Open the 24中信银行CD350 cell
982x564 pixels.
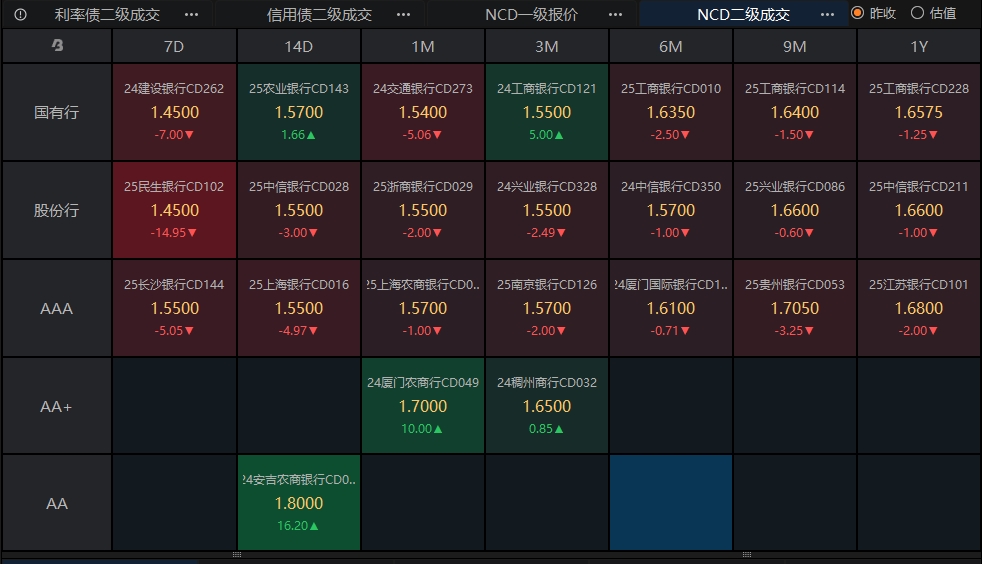[x=671, y=210]
